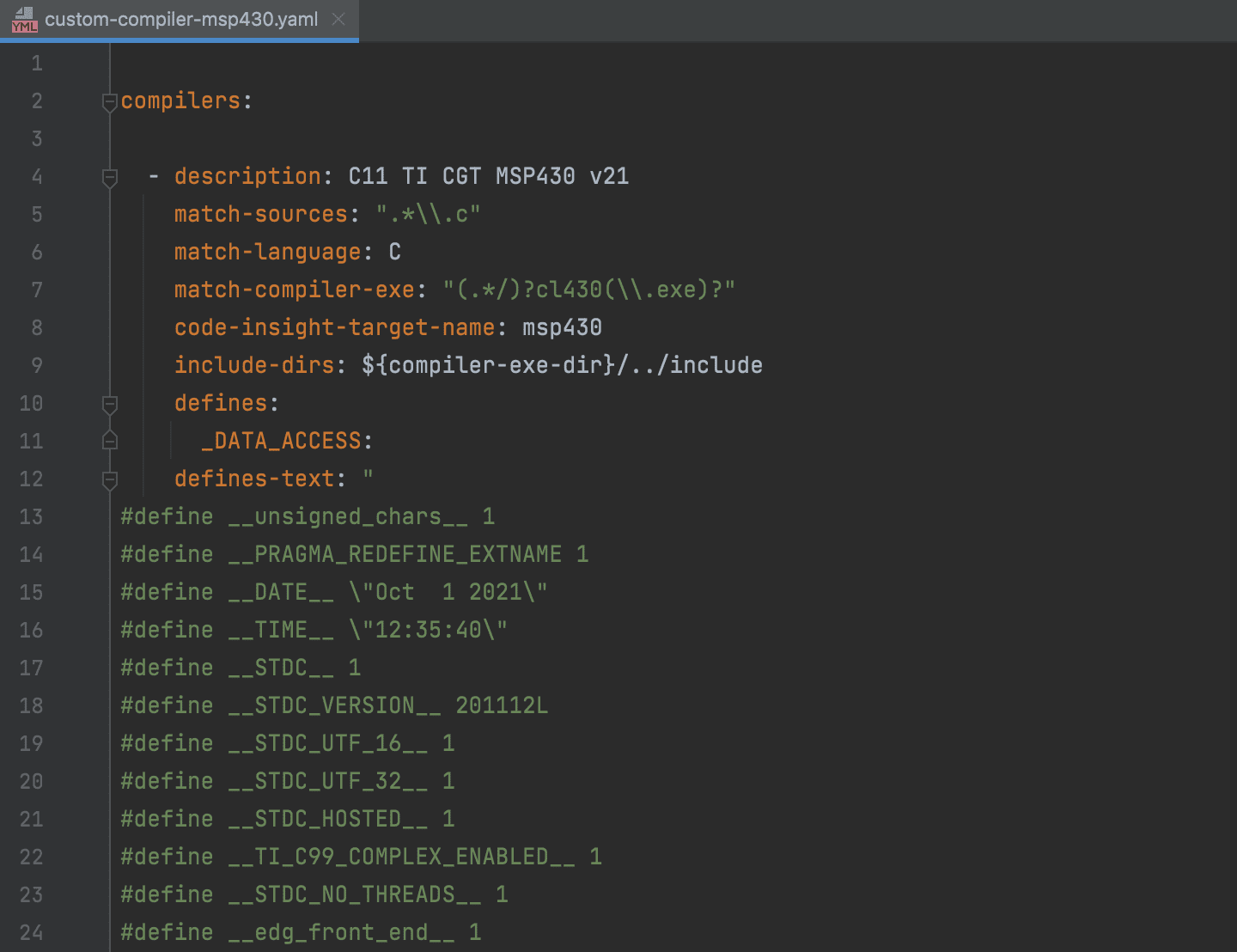The image size is (1237, 952).
Task: Collapse the compilers block fold marker
Action: (x=110, y=102)
